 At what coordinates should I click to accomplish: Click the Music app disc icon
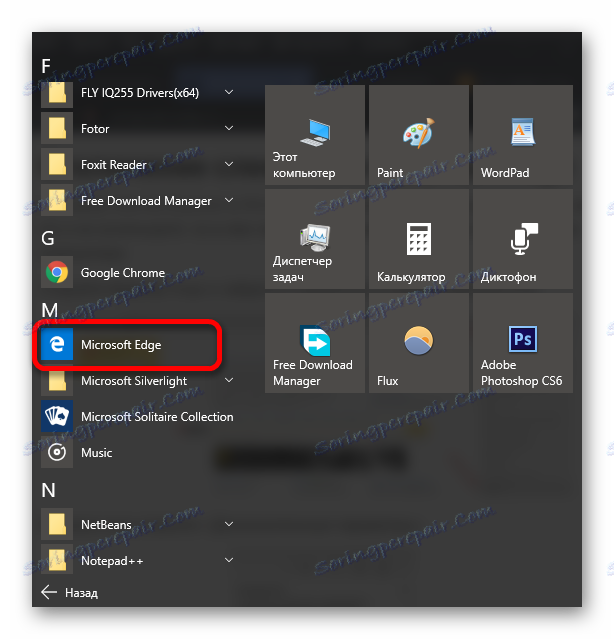57,452
